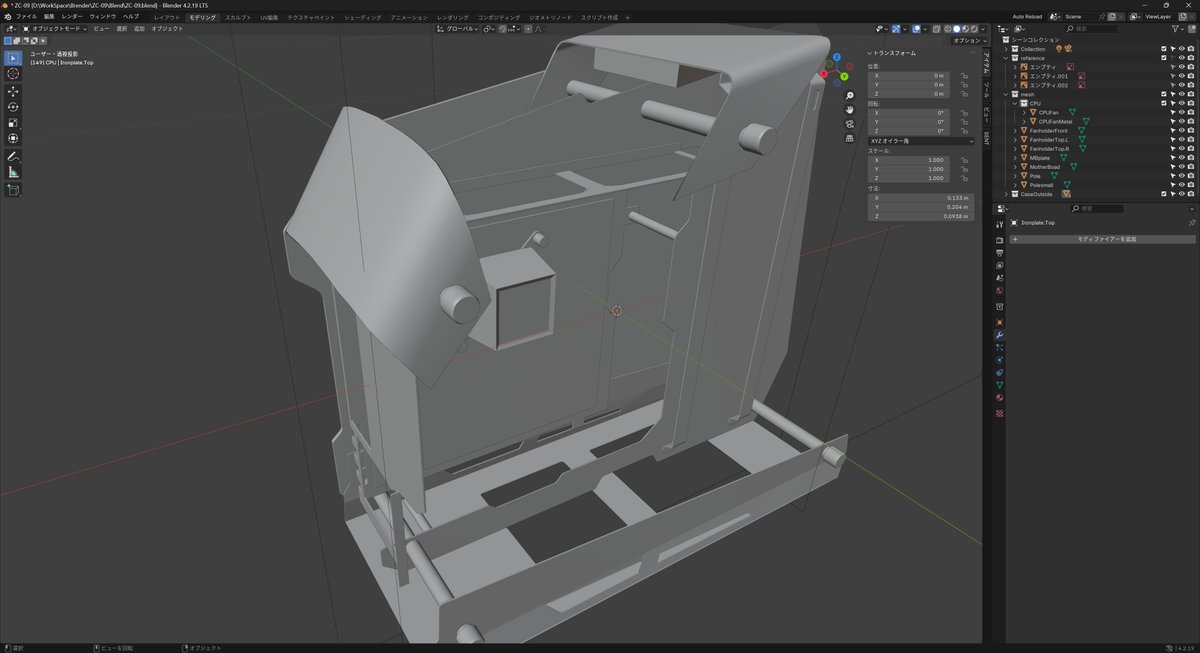Switch to solid viewport shading
Screen dimensions: 1200x653
point(956,29)
